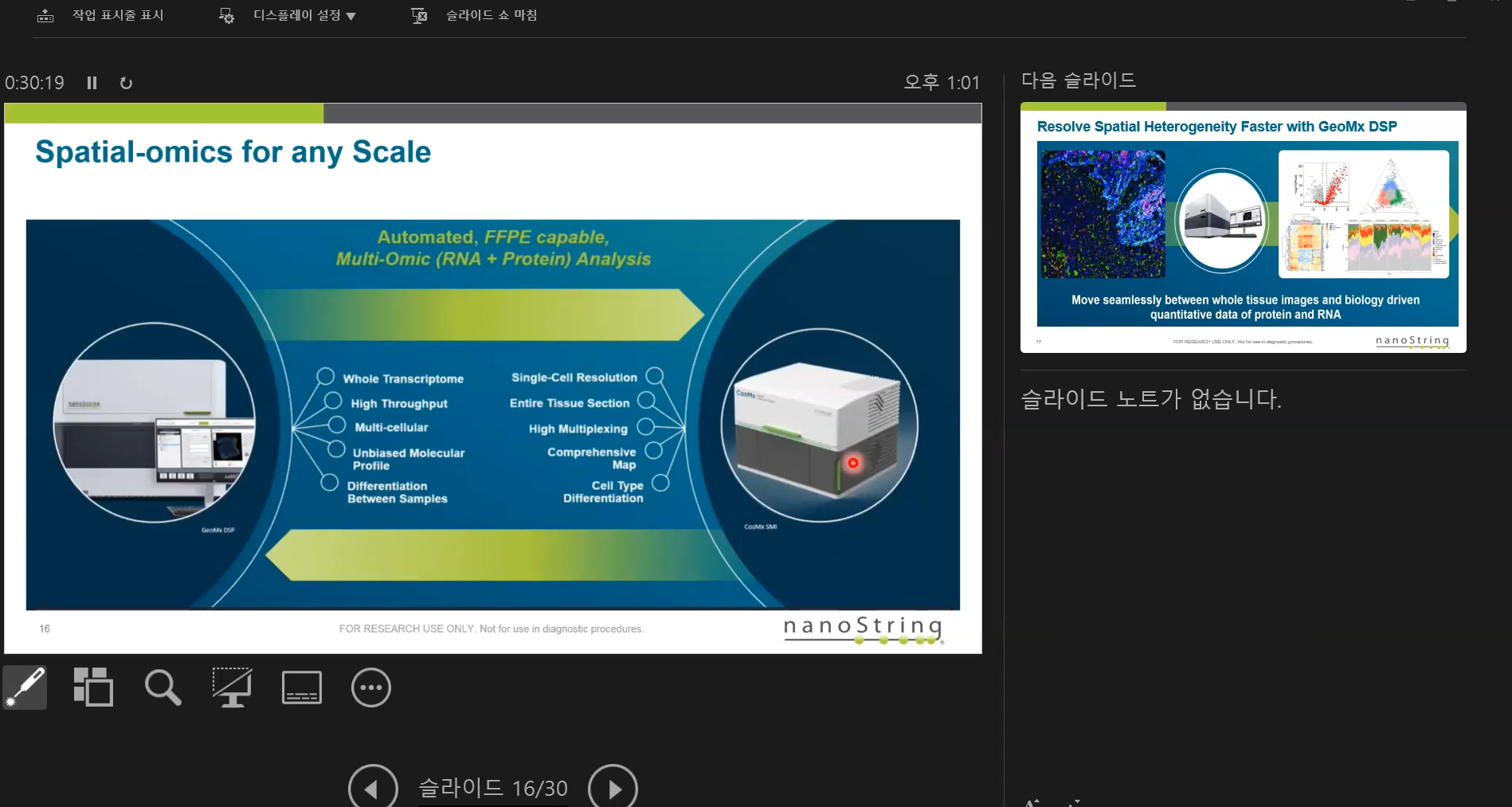Pause the presentation timer
Image resolution: width=1512 pixels, height=807 pixels.
[x=92, y=83]
